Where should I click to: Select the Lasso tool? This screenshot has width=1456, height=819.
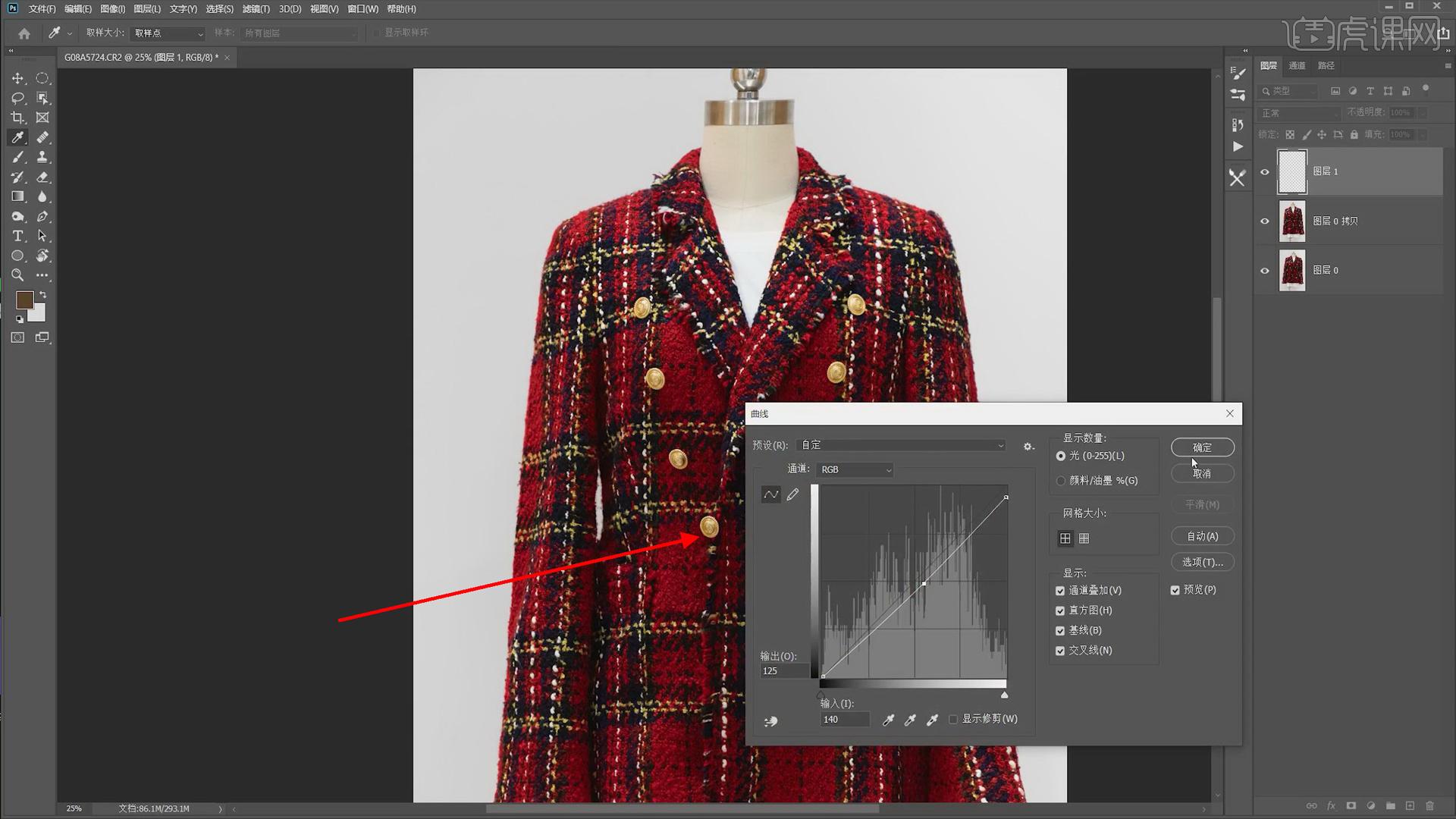[x=17, y=98]
